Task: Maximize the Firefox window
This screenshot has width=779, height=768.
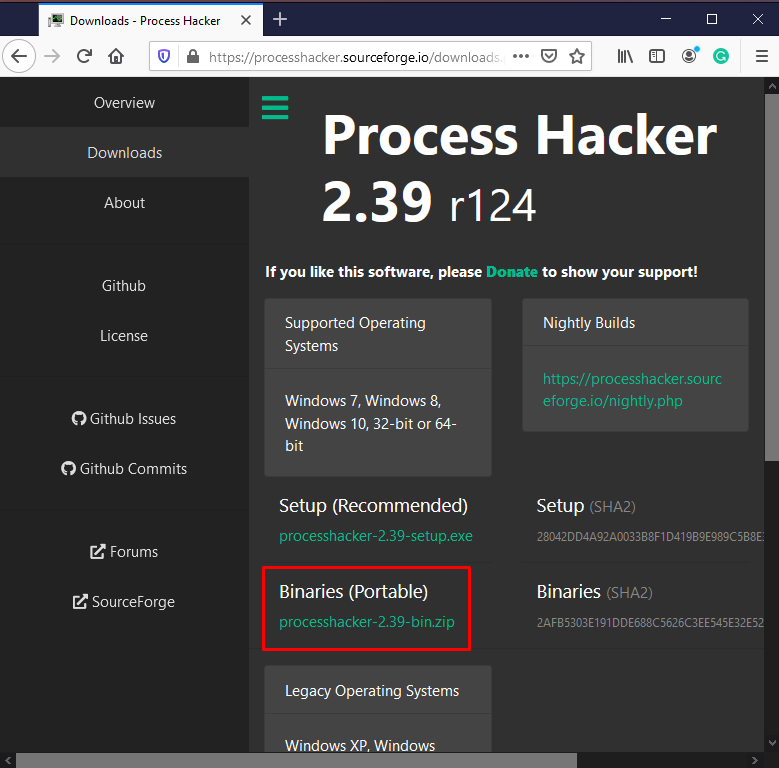Action: click(x=712, y=19)
